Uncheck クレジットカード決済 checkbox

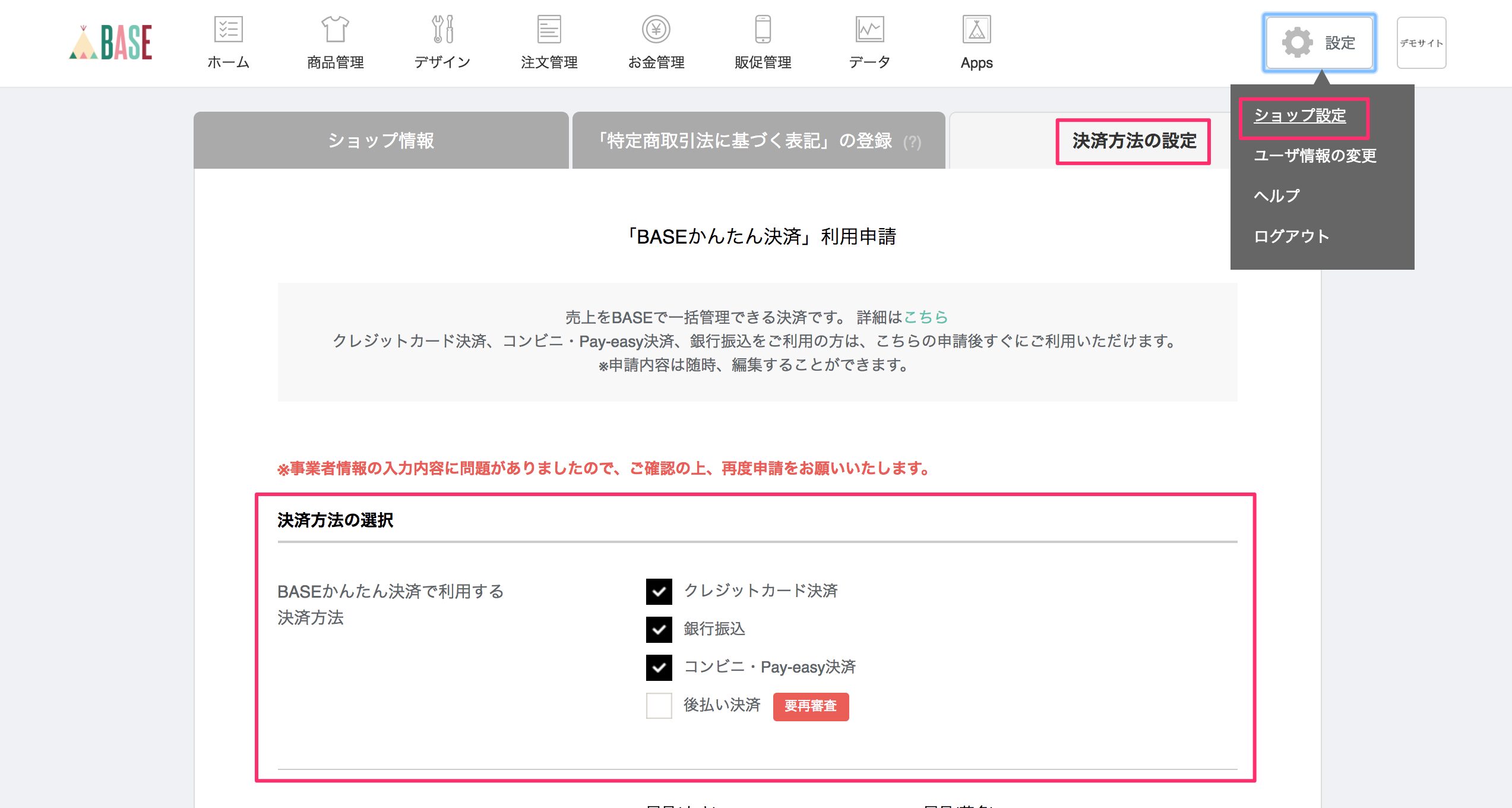point(659,591)
